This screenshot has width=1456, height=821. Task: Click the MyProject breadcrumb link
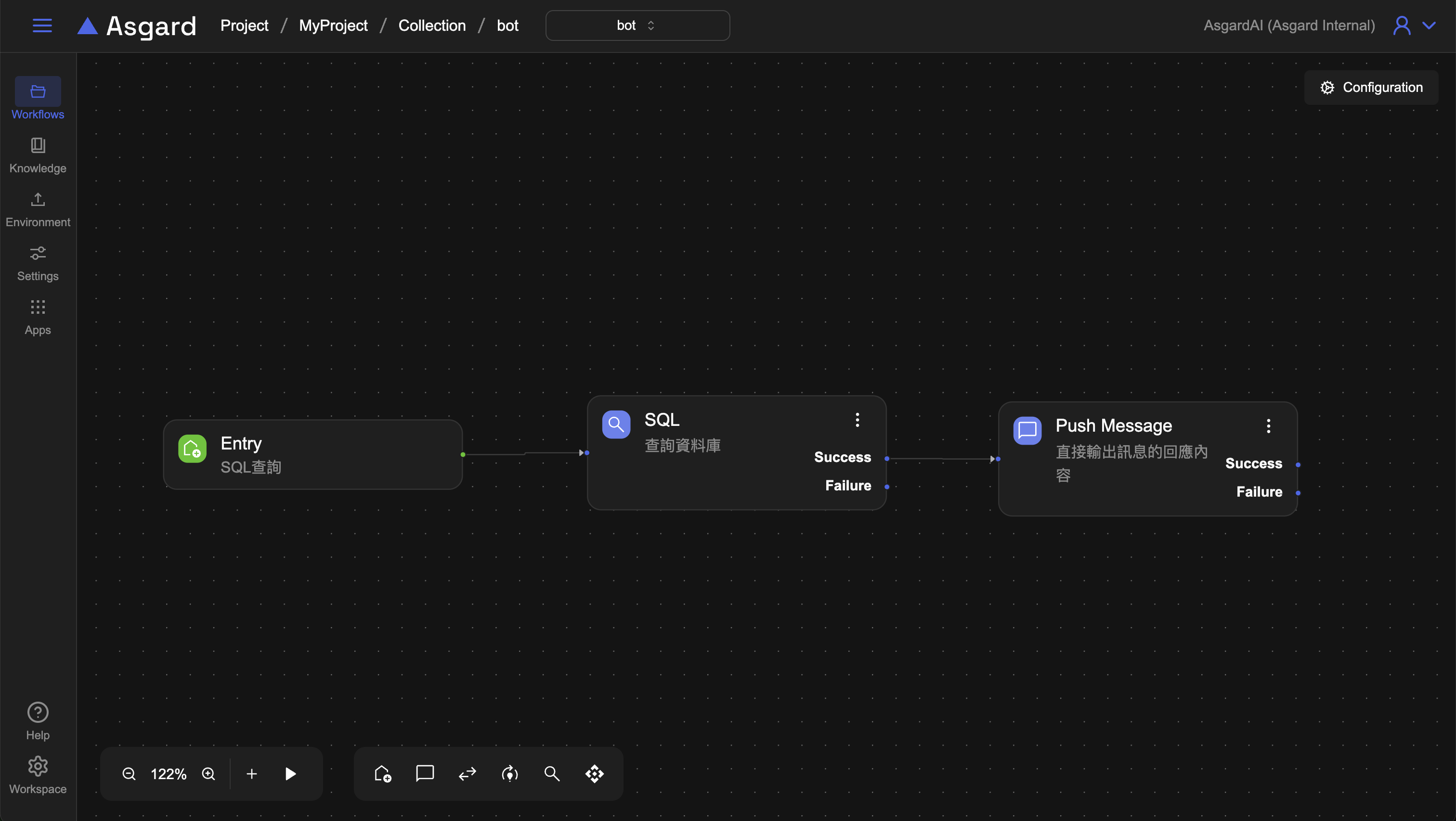[x=333, y=26]
